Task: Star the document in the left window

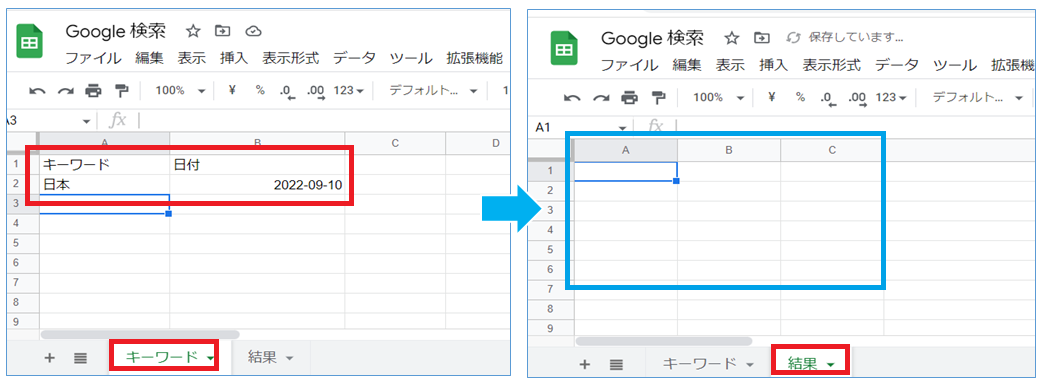Action: 193,31
